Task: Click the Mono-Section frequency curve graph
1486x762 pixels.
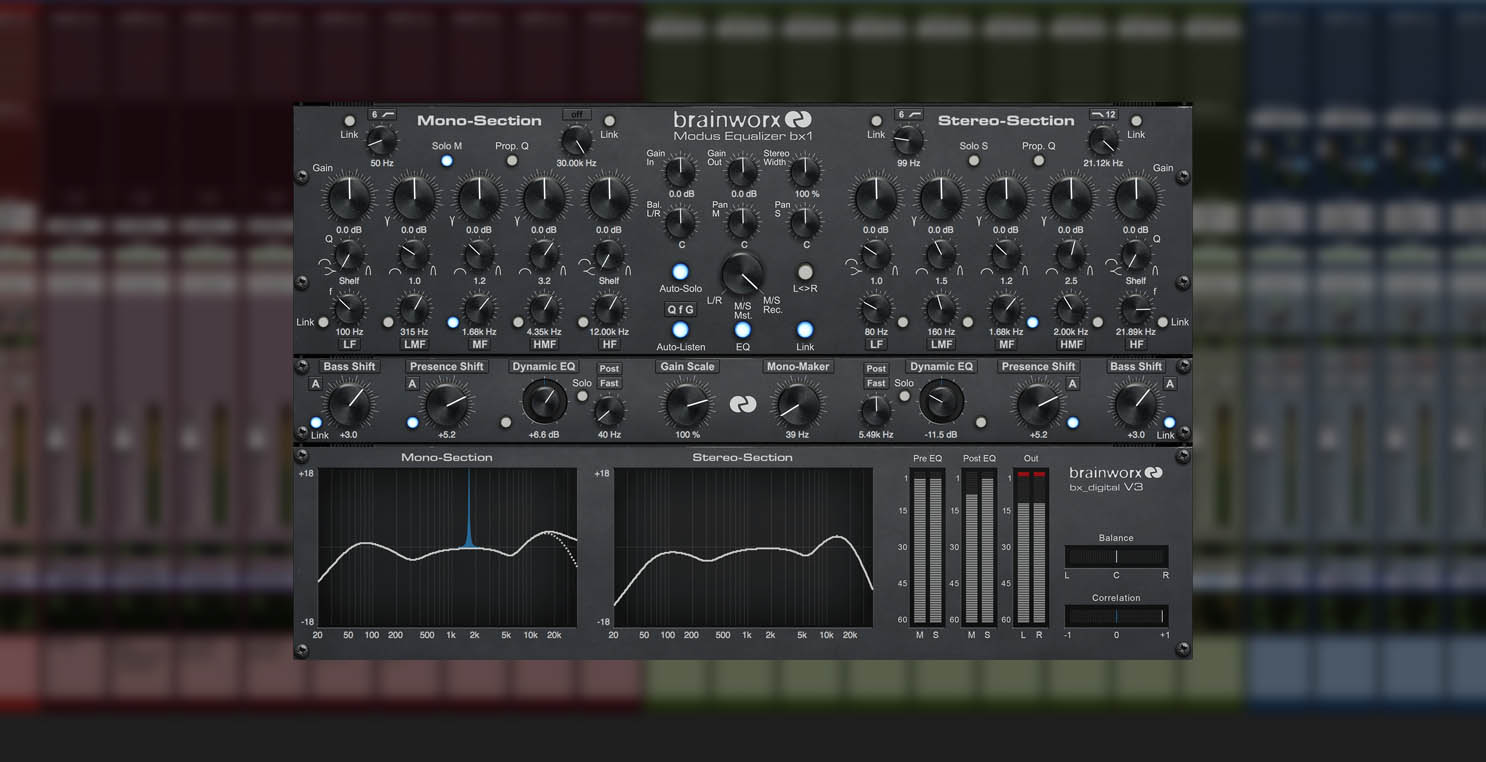Action: coord(447,548)
